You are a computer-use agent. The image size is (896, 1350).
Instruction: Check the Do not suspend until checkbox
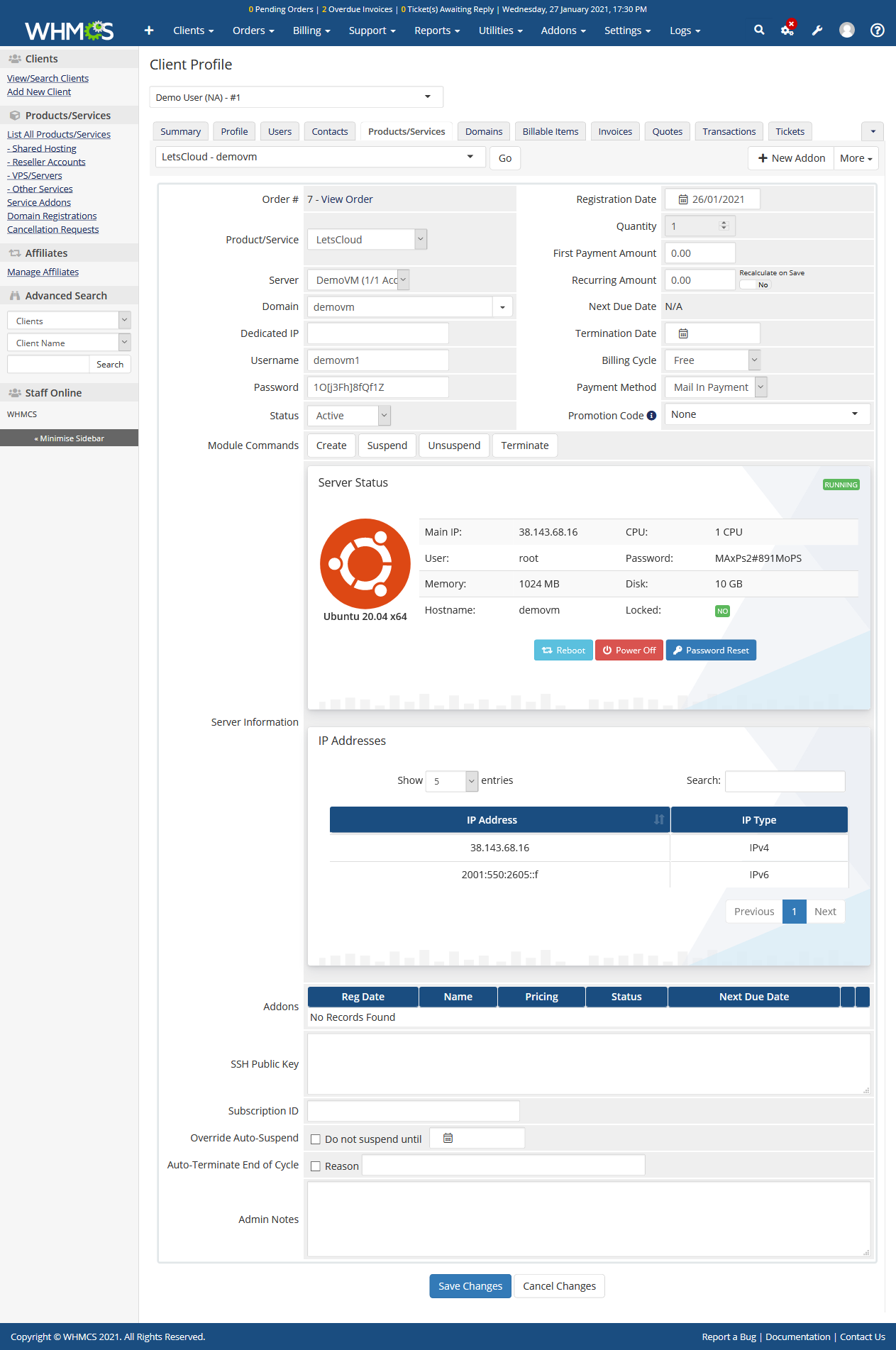pos(316,1139)
